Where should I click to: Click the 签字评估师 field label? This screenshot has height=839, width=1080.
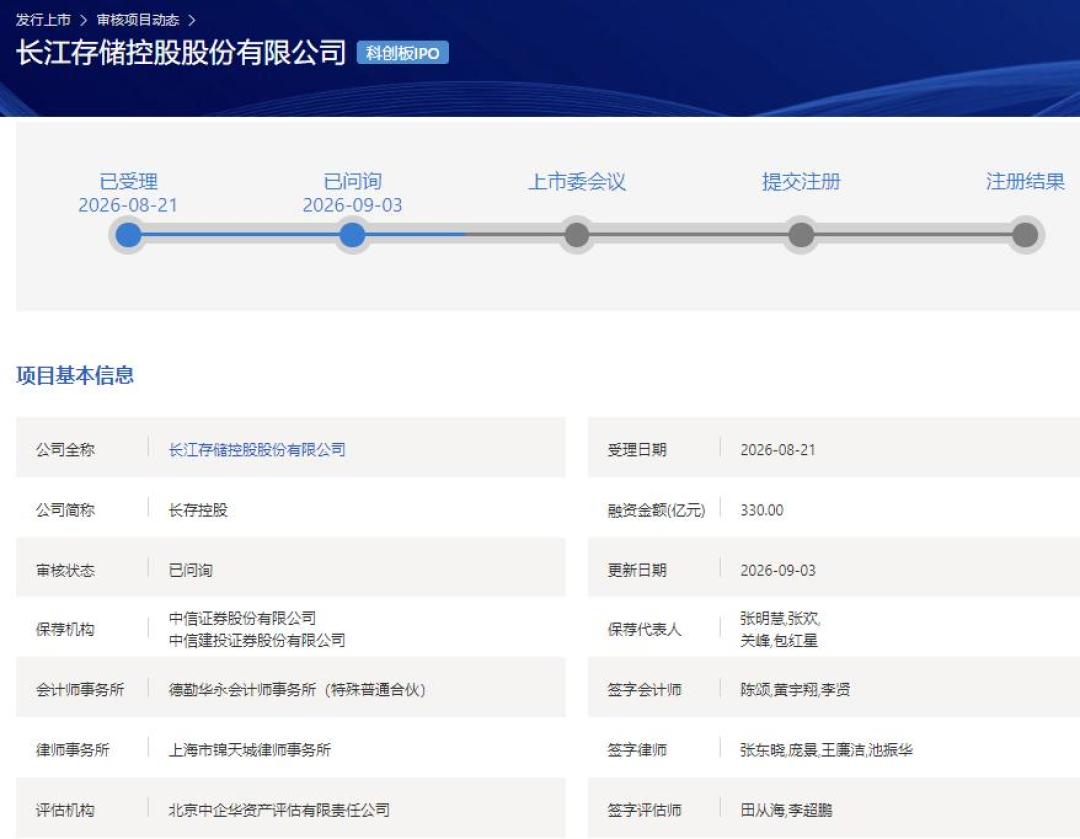[645, 810]
